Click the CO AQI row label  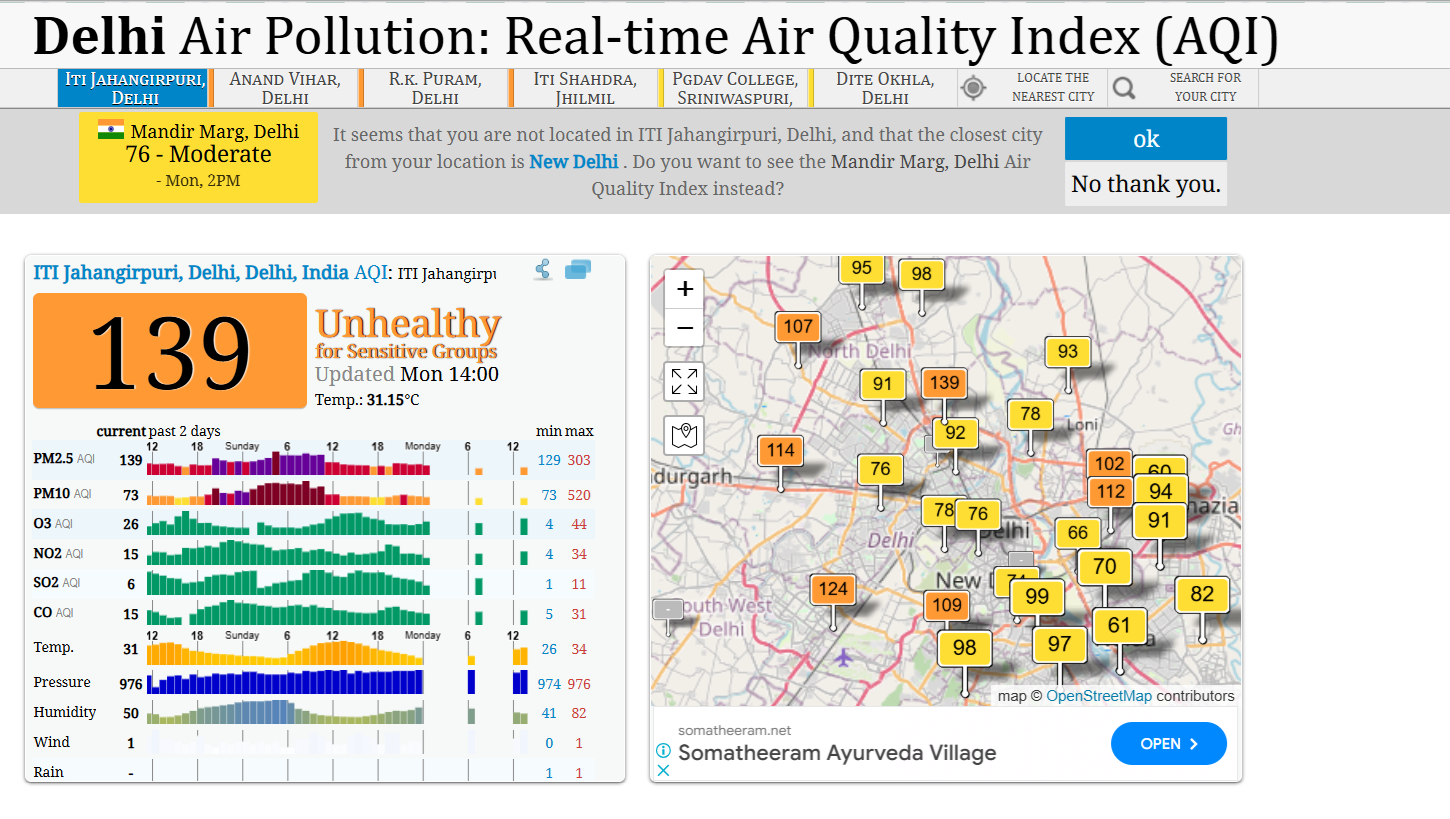pyautogui.click(x=54, y=613)
